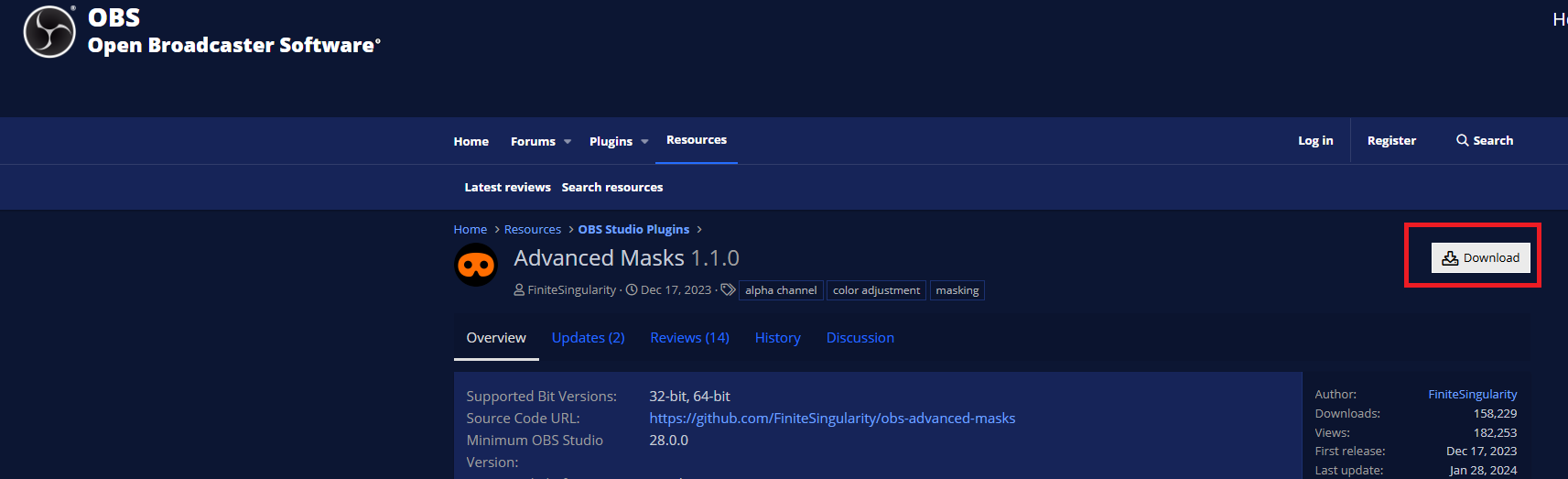Select the alpha channel tag
The image size is (1568, 479).
781,290
